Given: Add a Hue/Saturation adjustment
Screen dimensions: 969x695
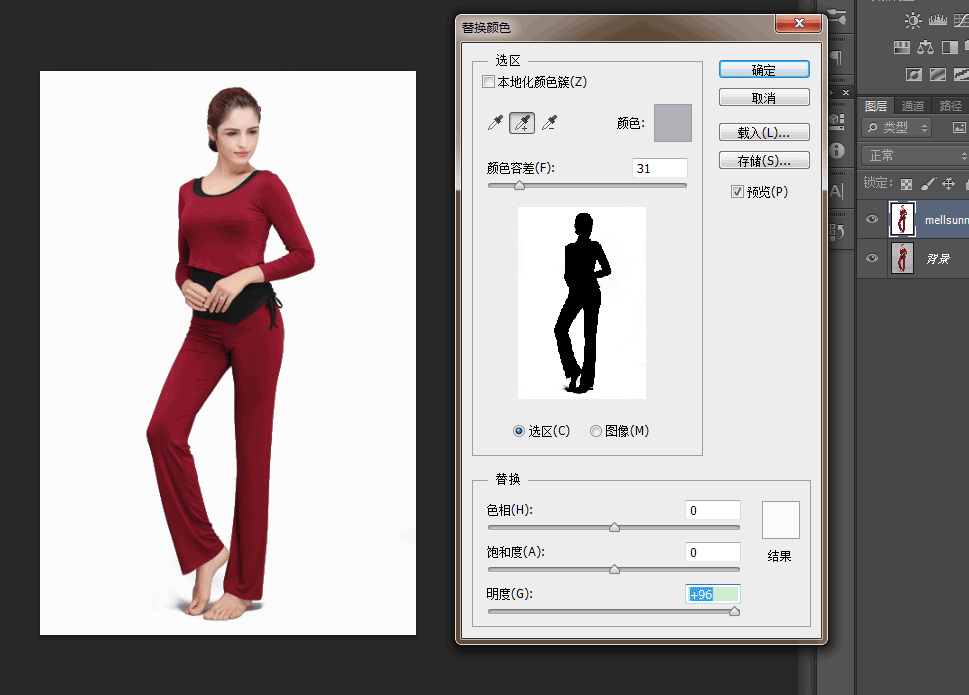Looking at the screenshot, I should coord(902,47).
